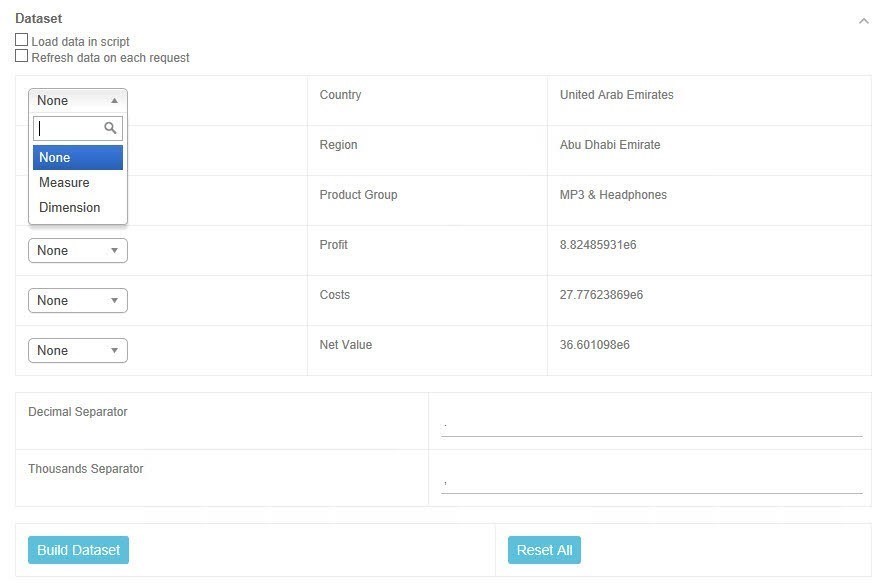The image size is (883, 583).
Task: Toggle Refresh data on each request
Action: click(22, 57)
